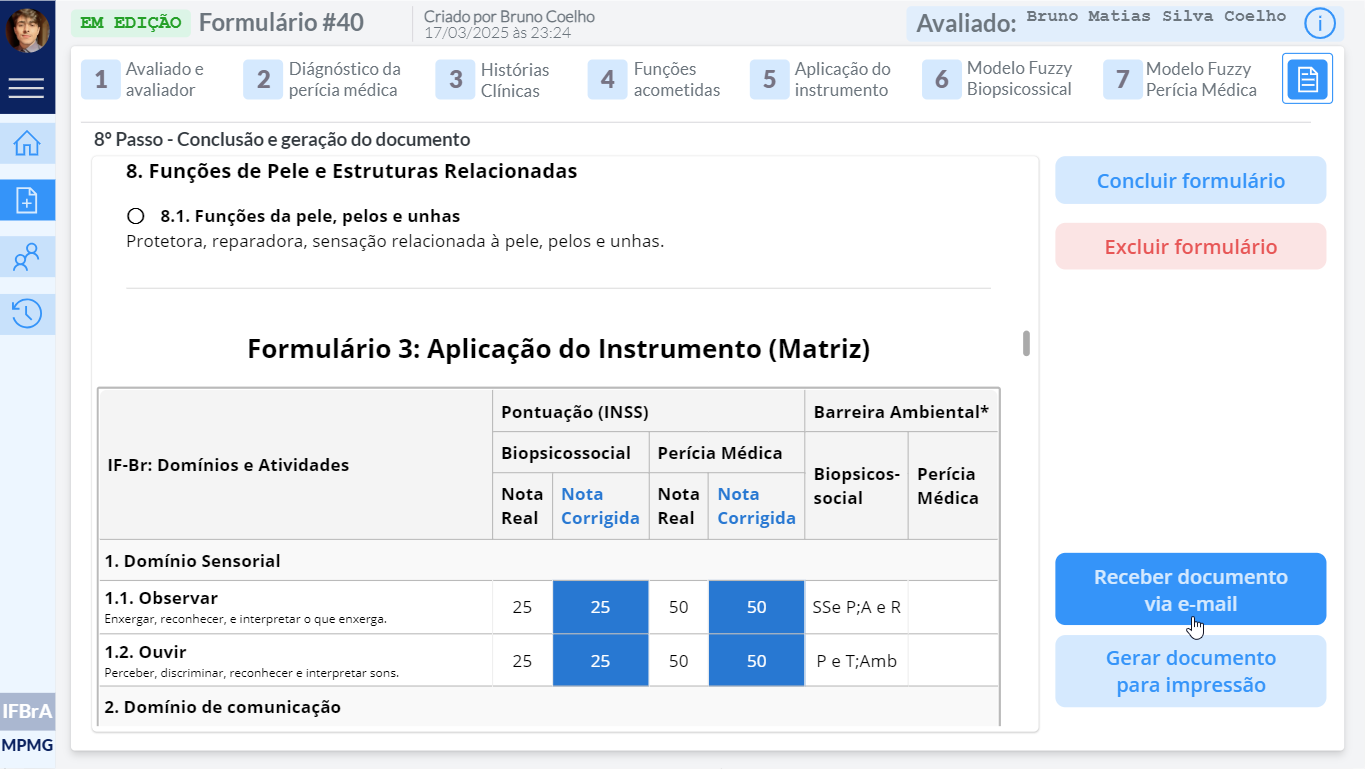Open history via the clock icon
Viewport: 1365px width, 769px height.
(27, 314)
